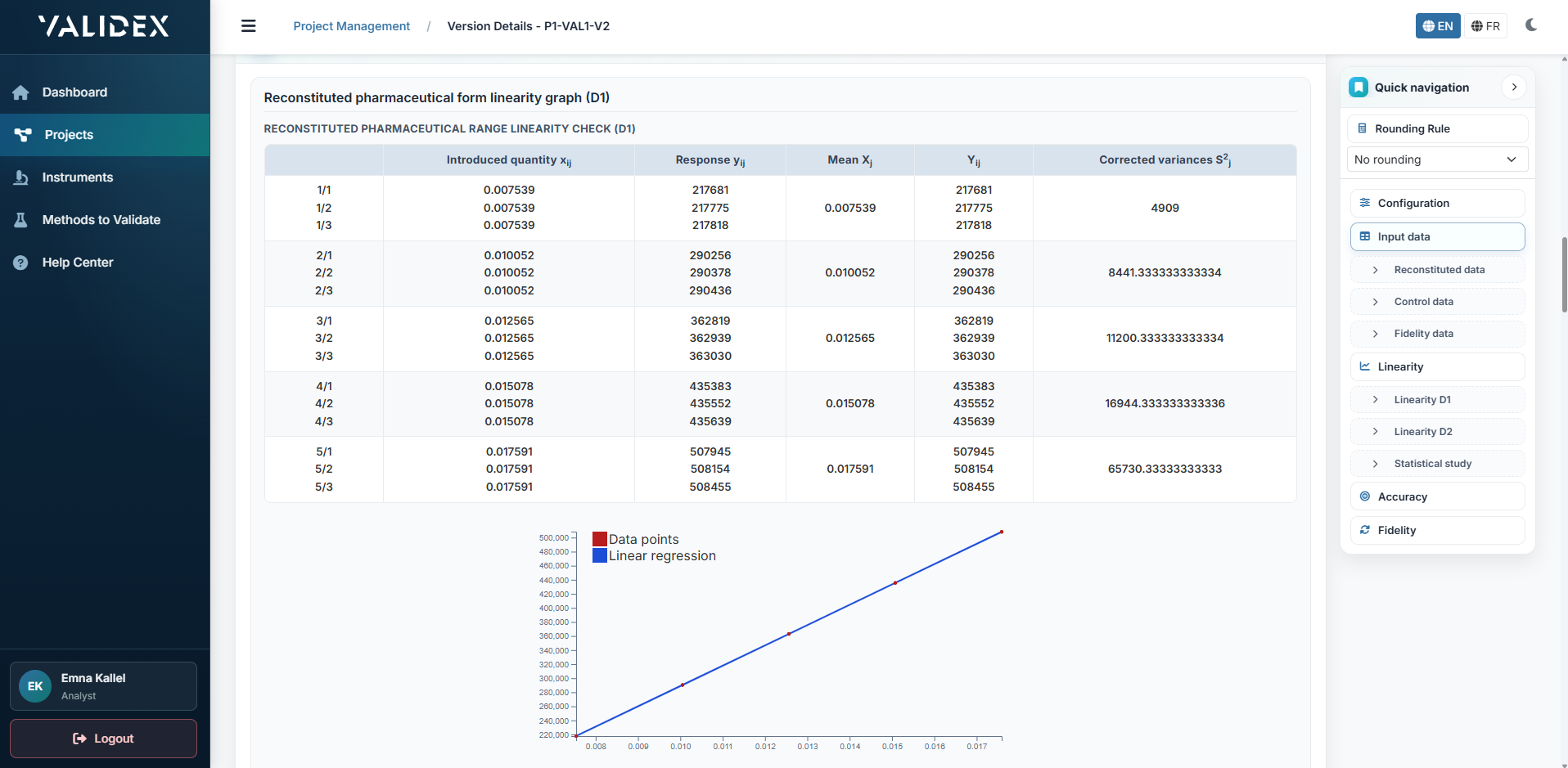Click the Projects sidebar icon
Viewport: 1568px width, 768px height.
coord(23,135)
